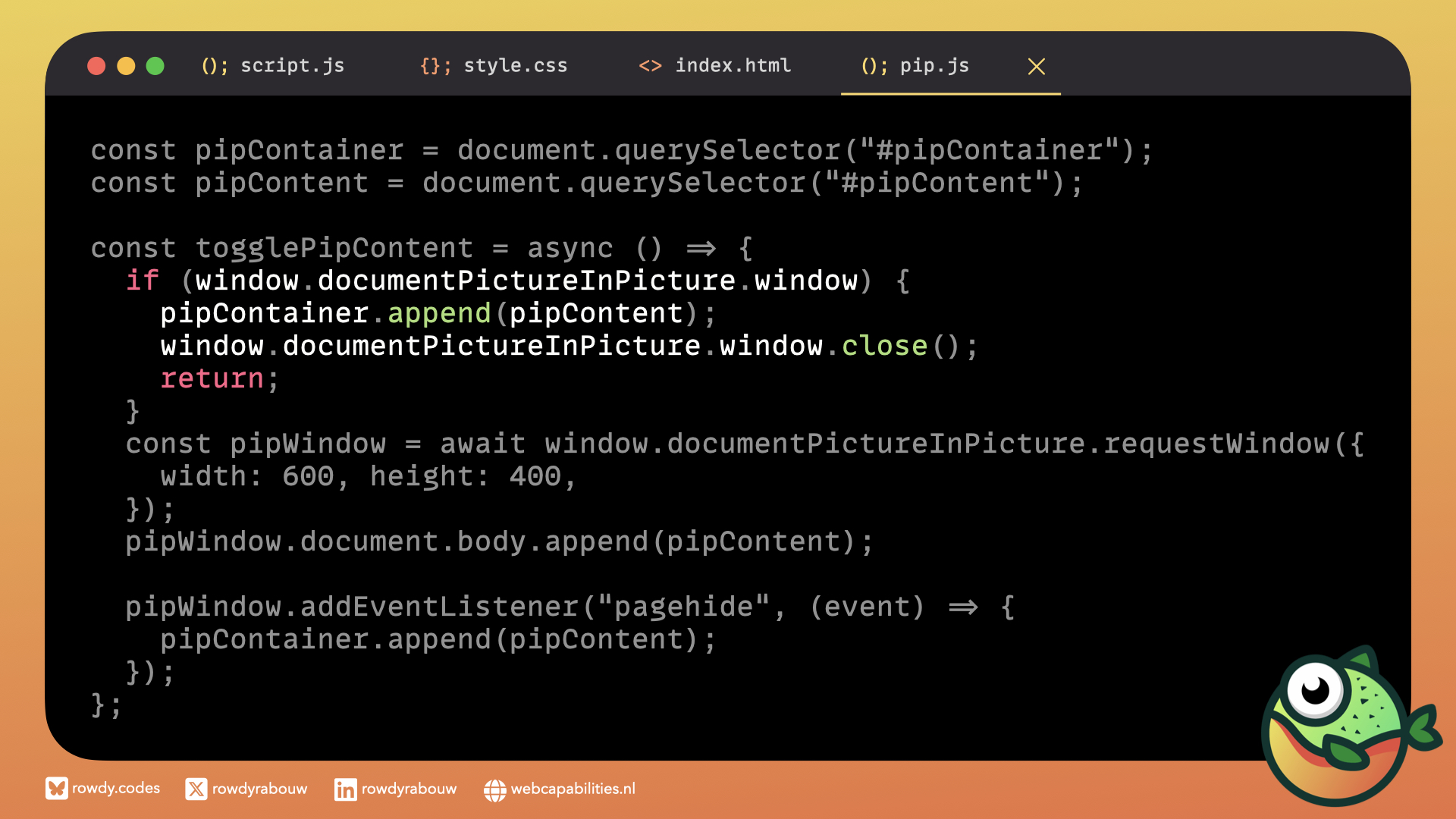Screen dimensions: 1456x819
Task: Click the globe website icon
Action: click(x=494, y=790)
